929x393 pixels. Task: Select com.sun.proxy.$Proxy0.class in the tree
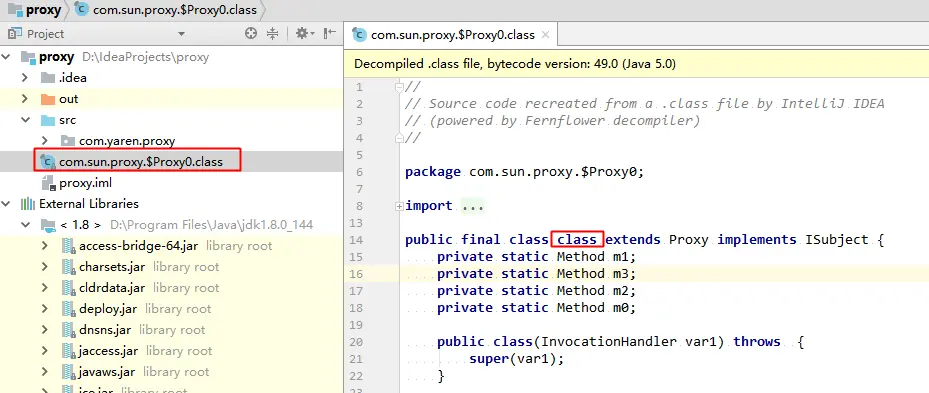pyautogui.click(x=140, y=161)
